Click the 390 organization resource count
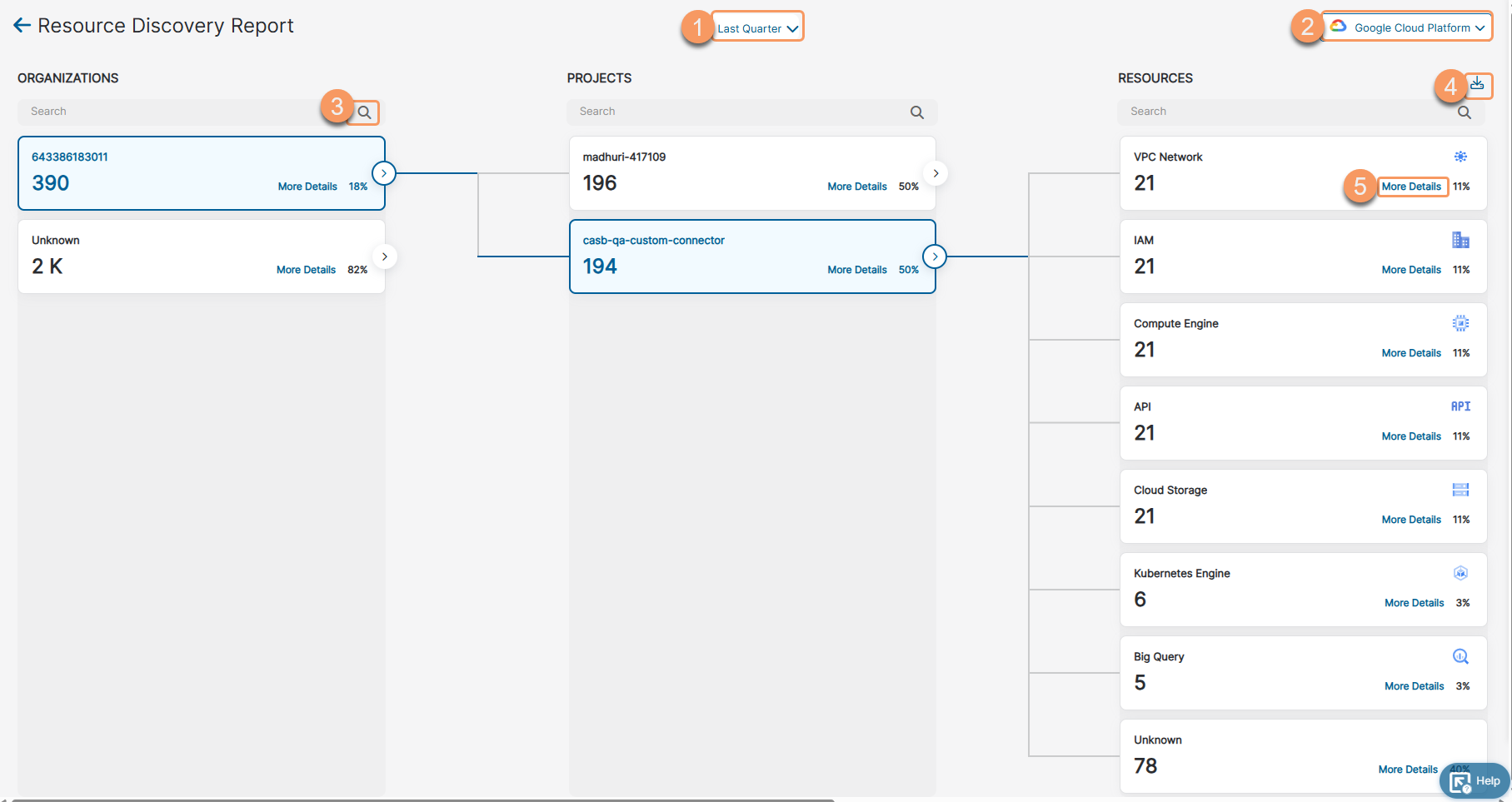 pyautogui.click(x=51, y=183)
